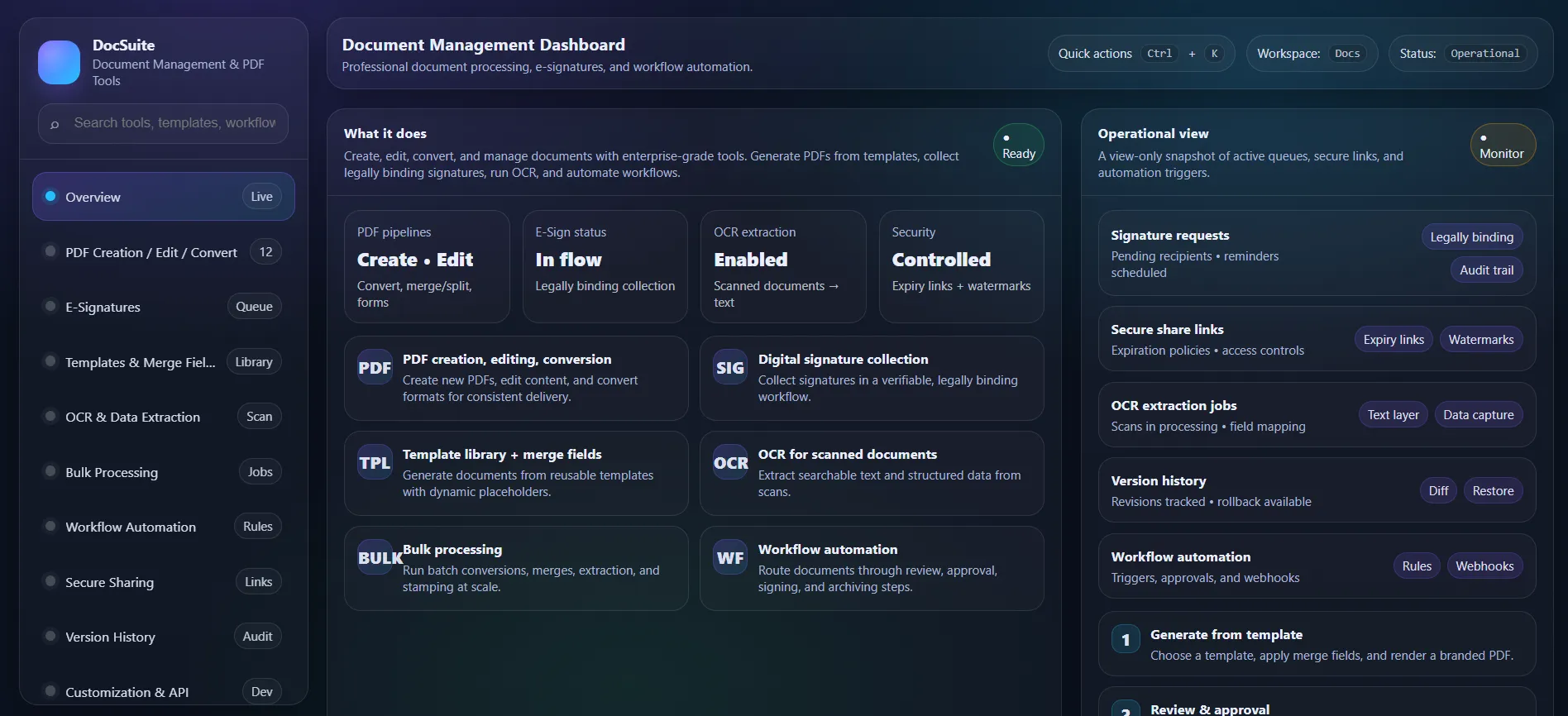The height and width of the screenshot is (716, 1568).
Task: Open the Overview section
Action: point(164,197)
